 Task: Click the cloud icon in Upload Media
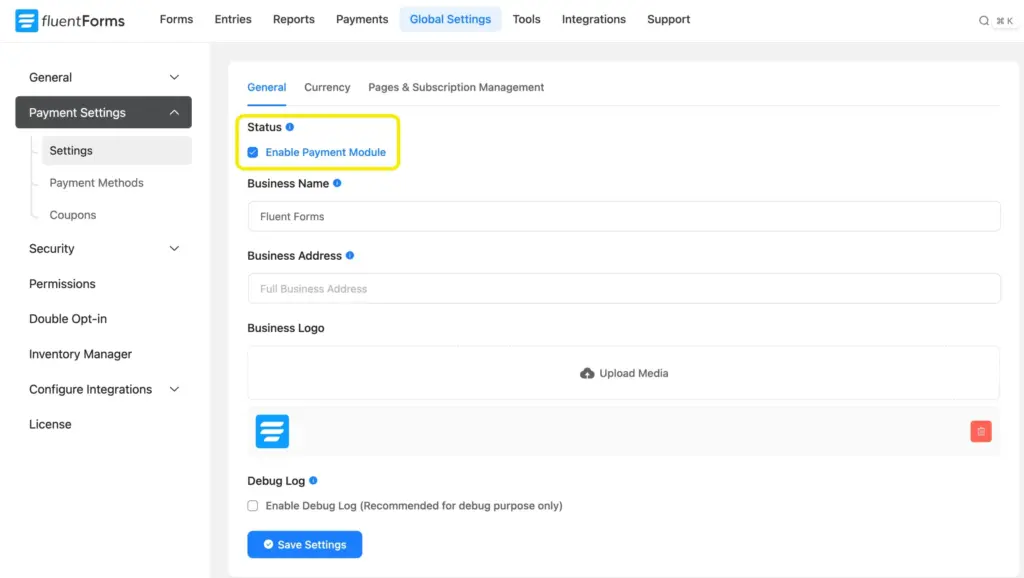coord(588,372)
